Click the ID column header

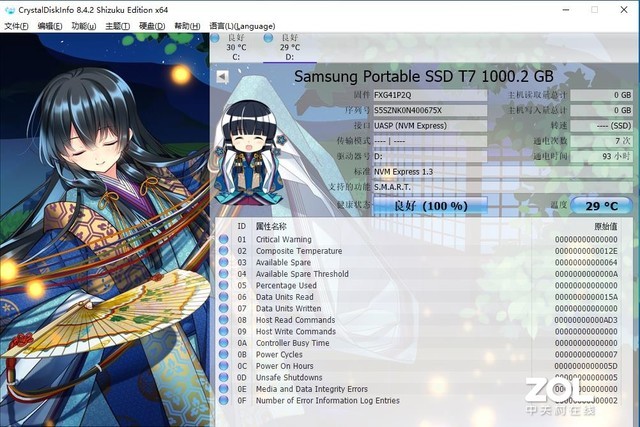point(242,226)
